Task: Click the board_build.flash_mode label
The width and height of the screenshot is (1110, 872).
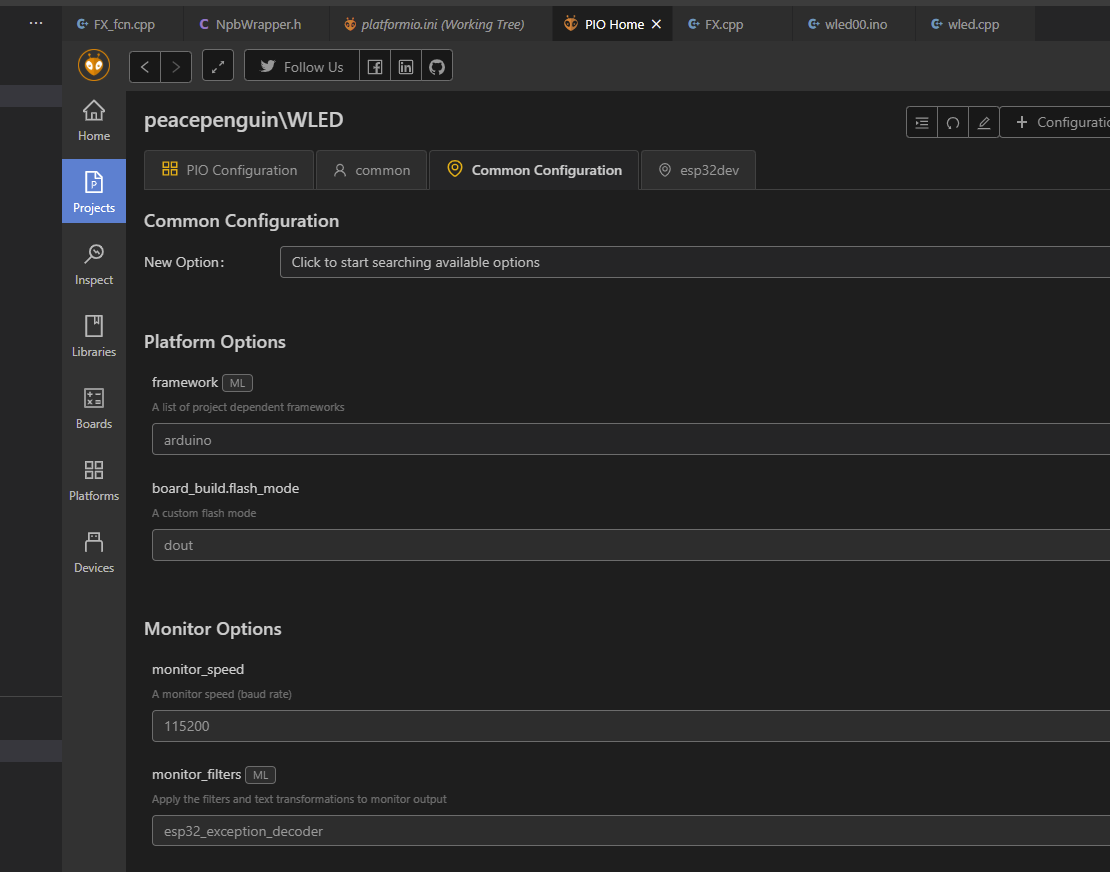Action: [x=225, y=488]
